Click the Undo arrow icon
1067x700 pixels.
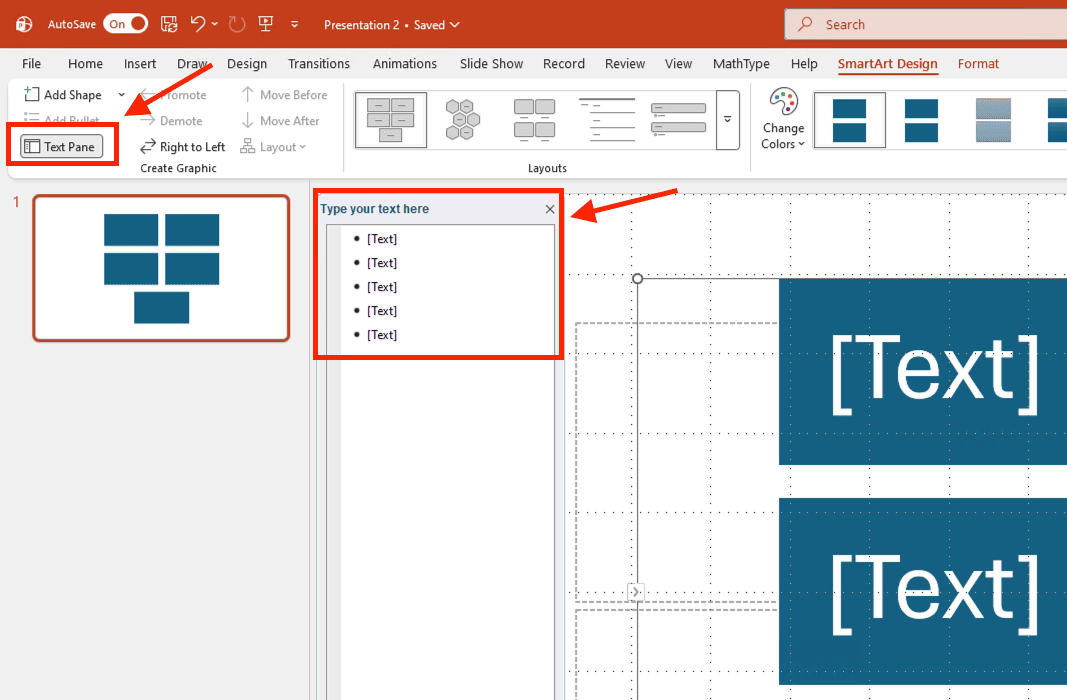tap(197, 24)
